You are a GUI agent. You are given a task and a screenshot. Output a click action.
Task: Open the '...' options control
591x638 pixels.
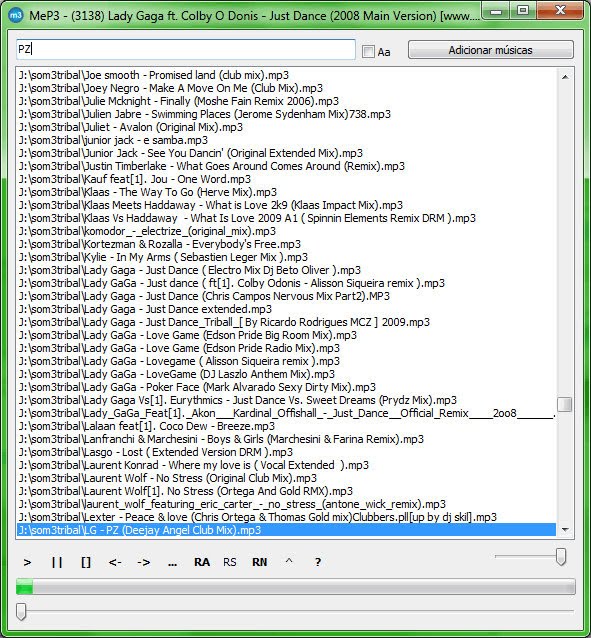172,563
